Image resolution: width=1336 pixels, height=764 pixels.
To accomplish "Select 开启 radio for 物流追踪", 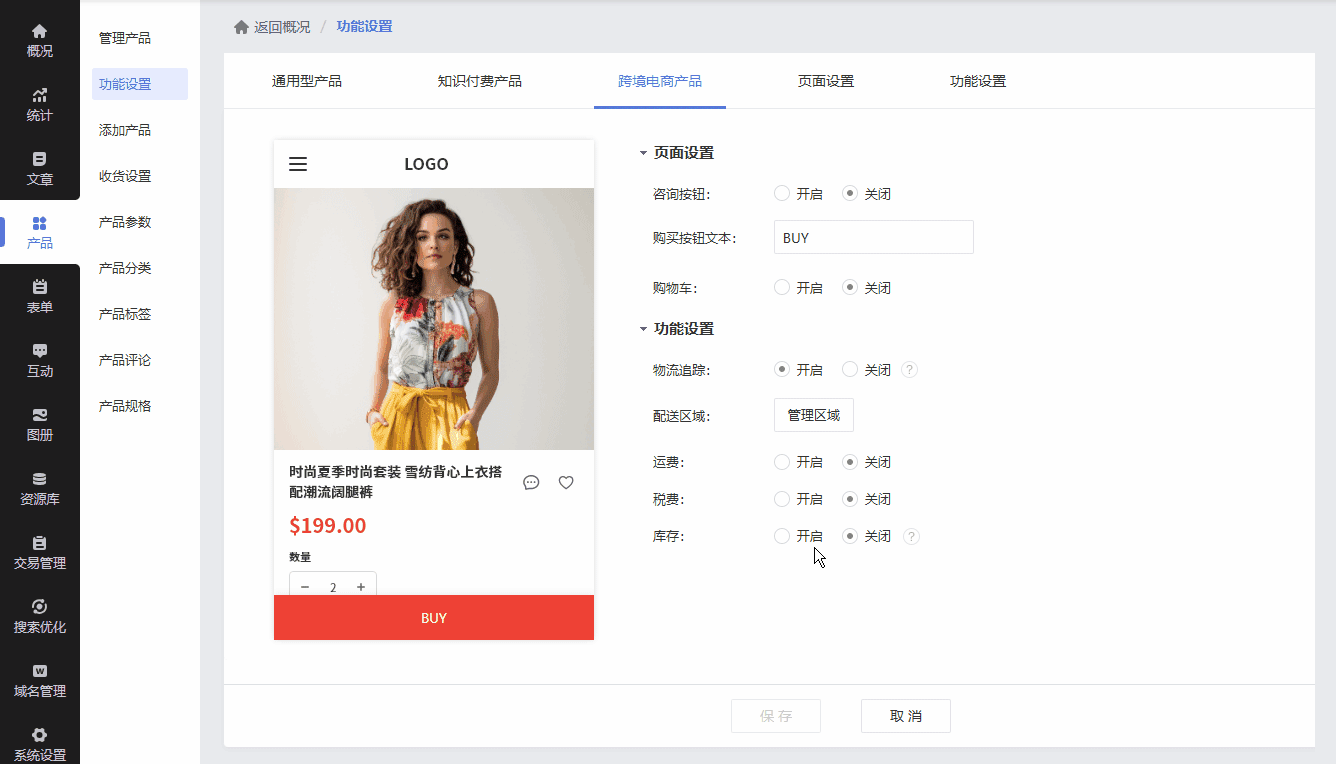I will (782, 370).
